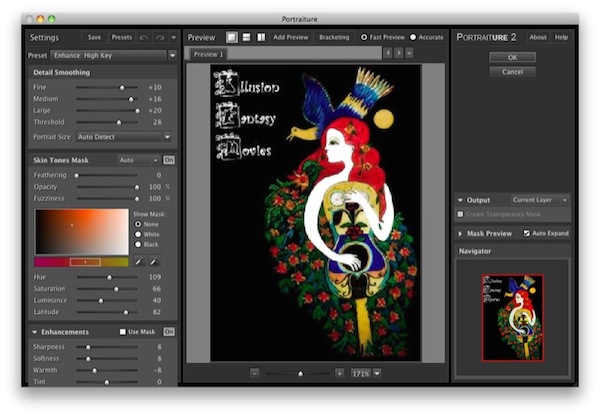This screenshot has height=416, width=600.
Task: Choose None for Show Mask
Action: click(x=138, y=224)
